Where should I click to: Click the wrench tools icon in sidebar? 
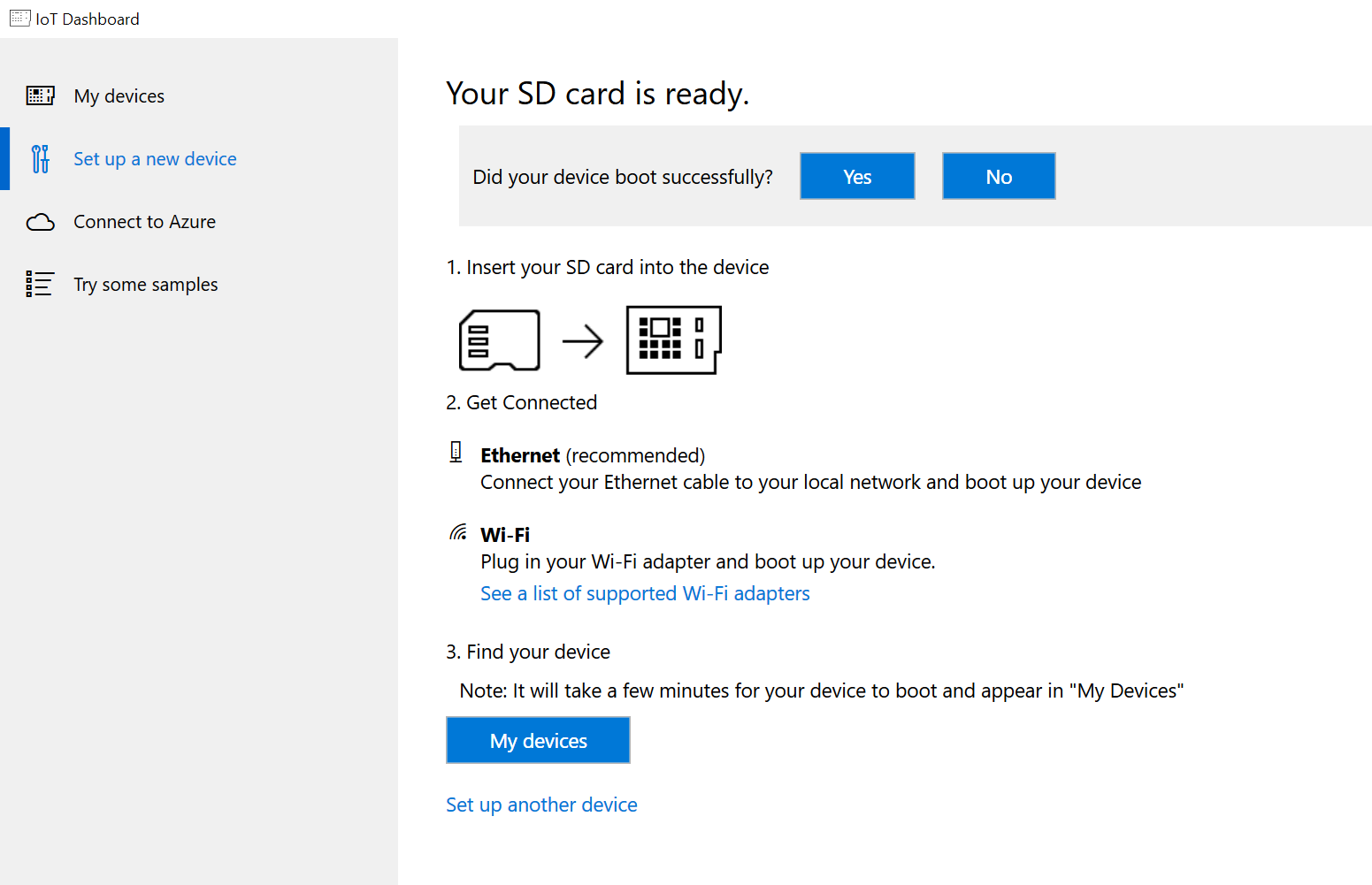click(x=40, y=159)
